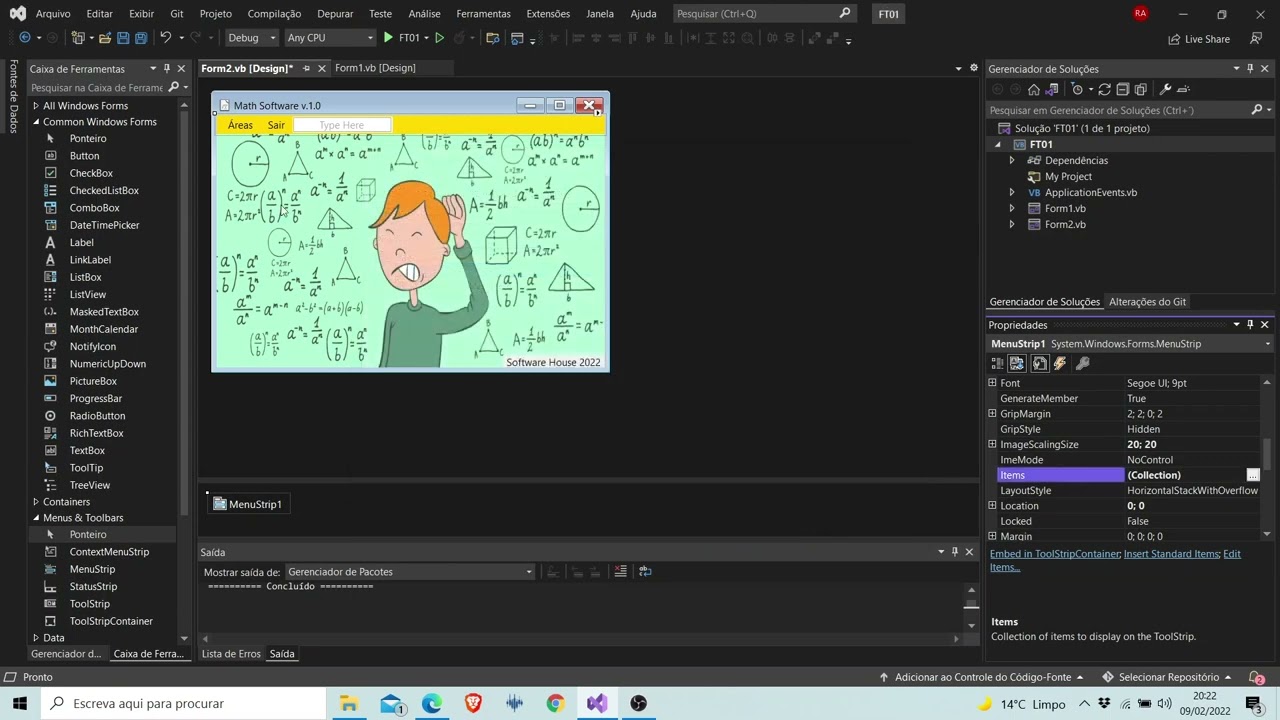Screen dimensions: 1280x720
Task: Open the Arquivo menu
Action: point(53,14)
